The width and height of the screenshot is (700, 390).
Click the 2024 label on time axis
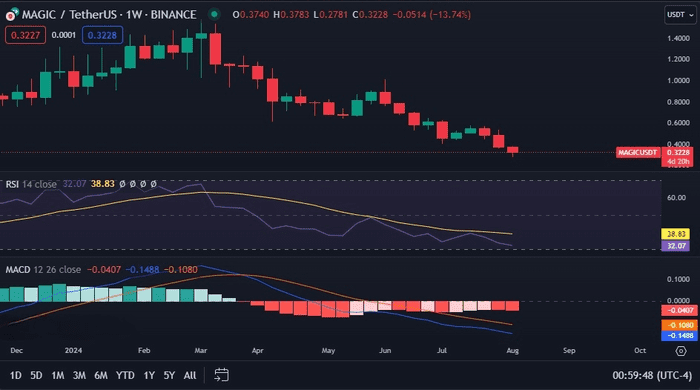click(x=73, y=351)
